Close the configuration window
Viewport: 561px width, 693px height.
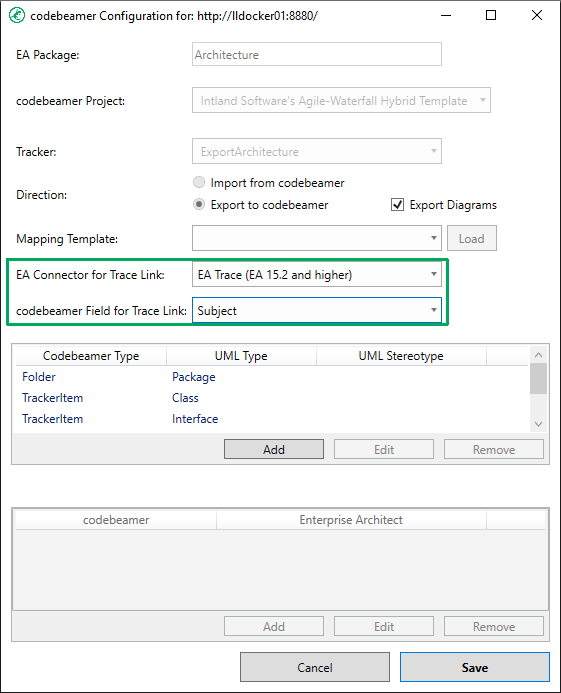537,15
